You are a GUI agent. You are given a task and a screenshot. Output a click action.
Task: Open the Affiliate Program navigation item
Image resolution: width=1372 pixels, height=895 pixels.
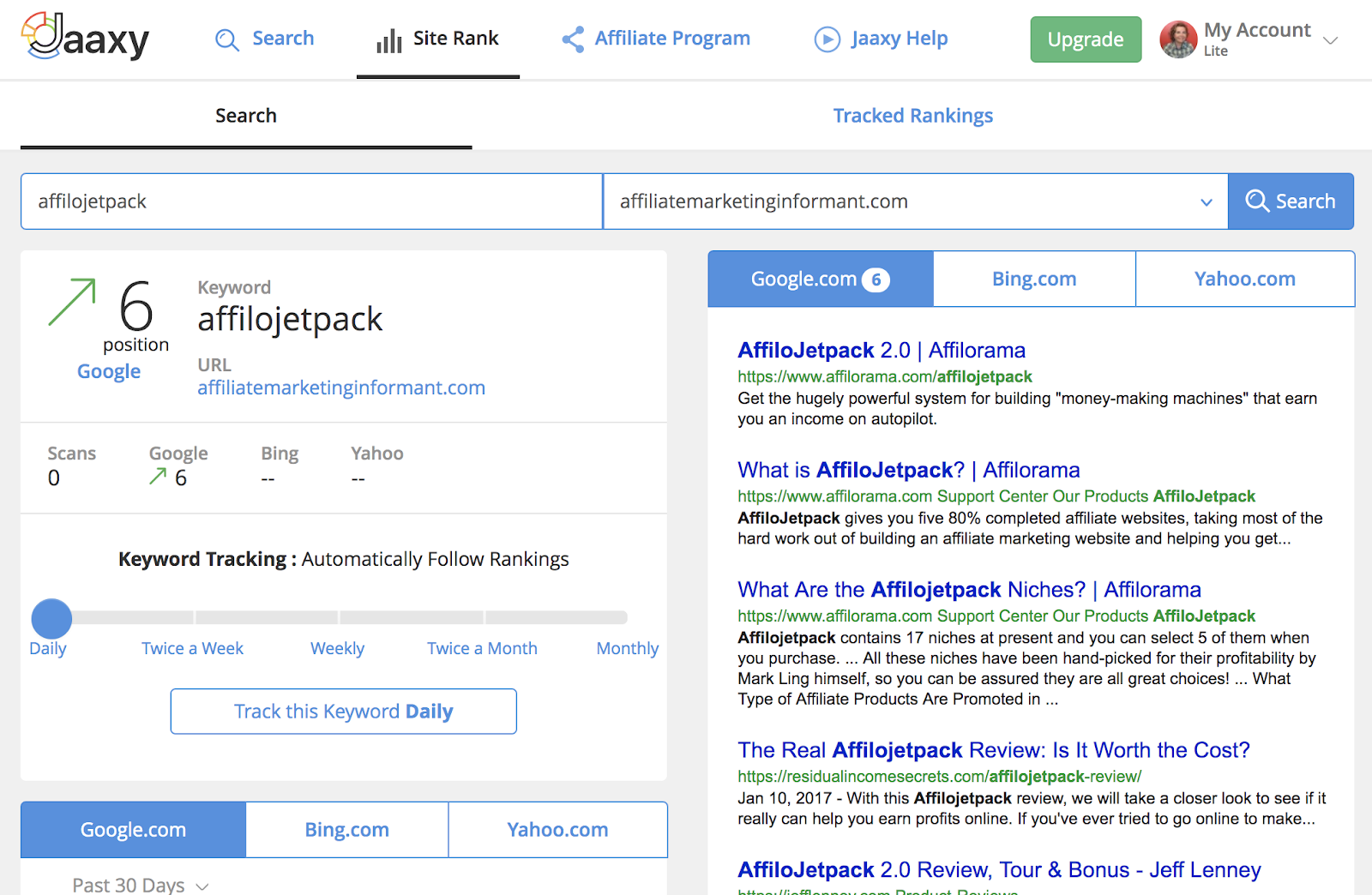point(656,39)
